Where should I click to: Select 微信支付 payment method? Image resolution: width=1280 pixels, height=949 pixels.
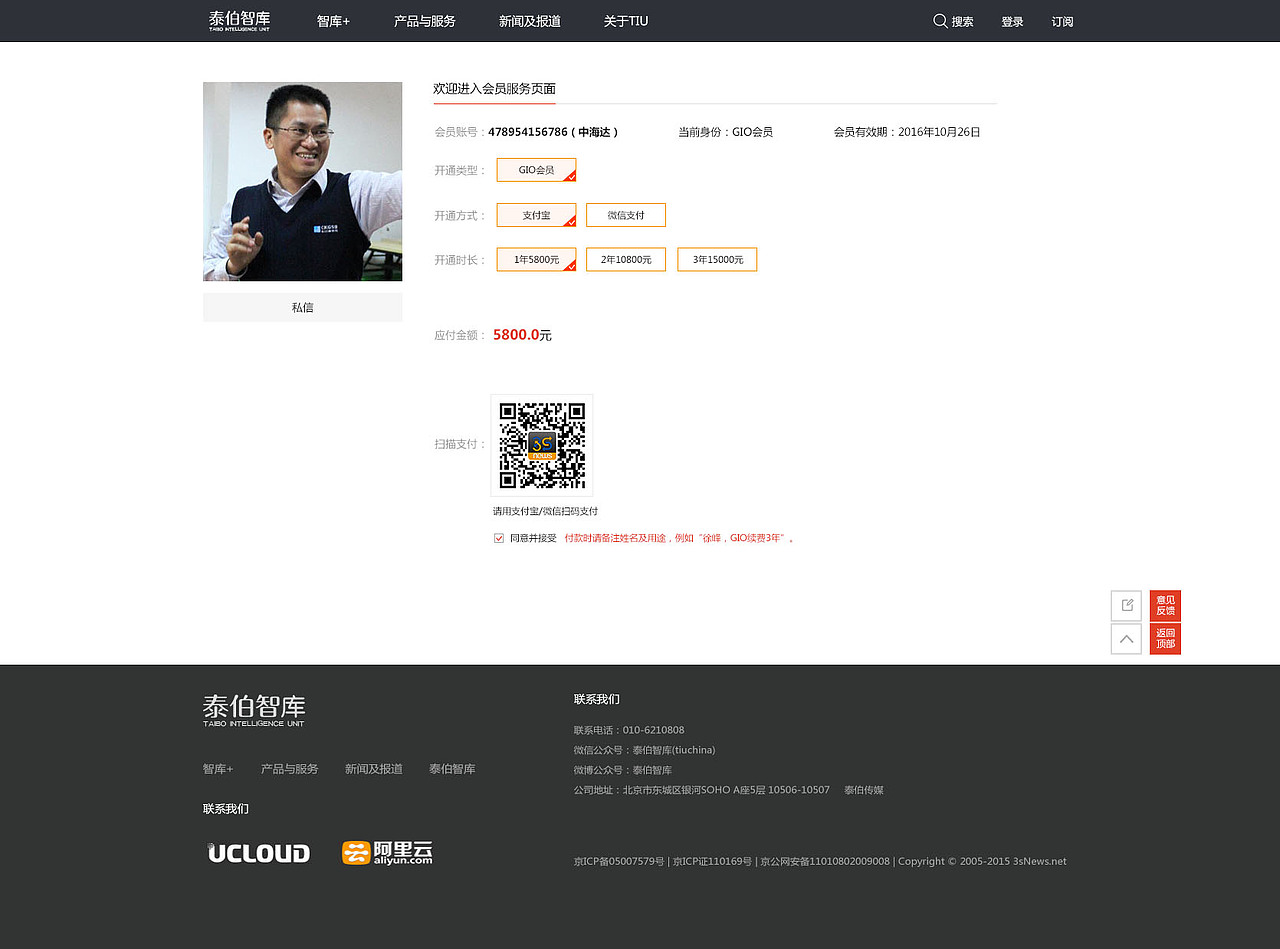626,215
